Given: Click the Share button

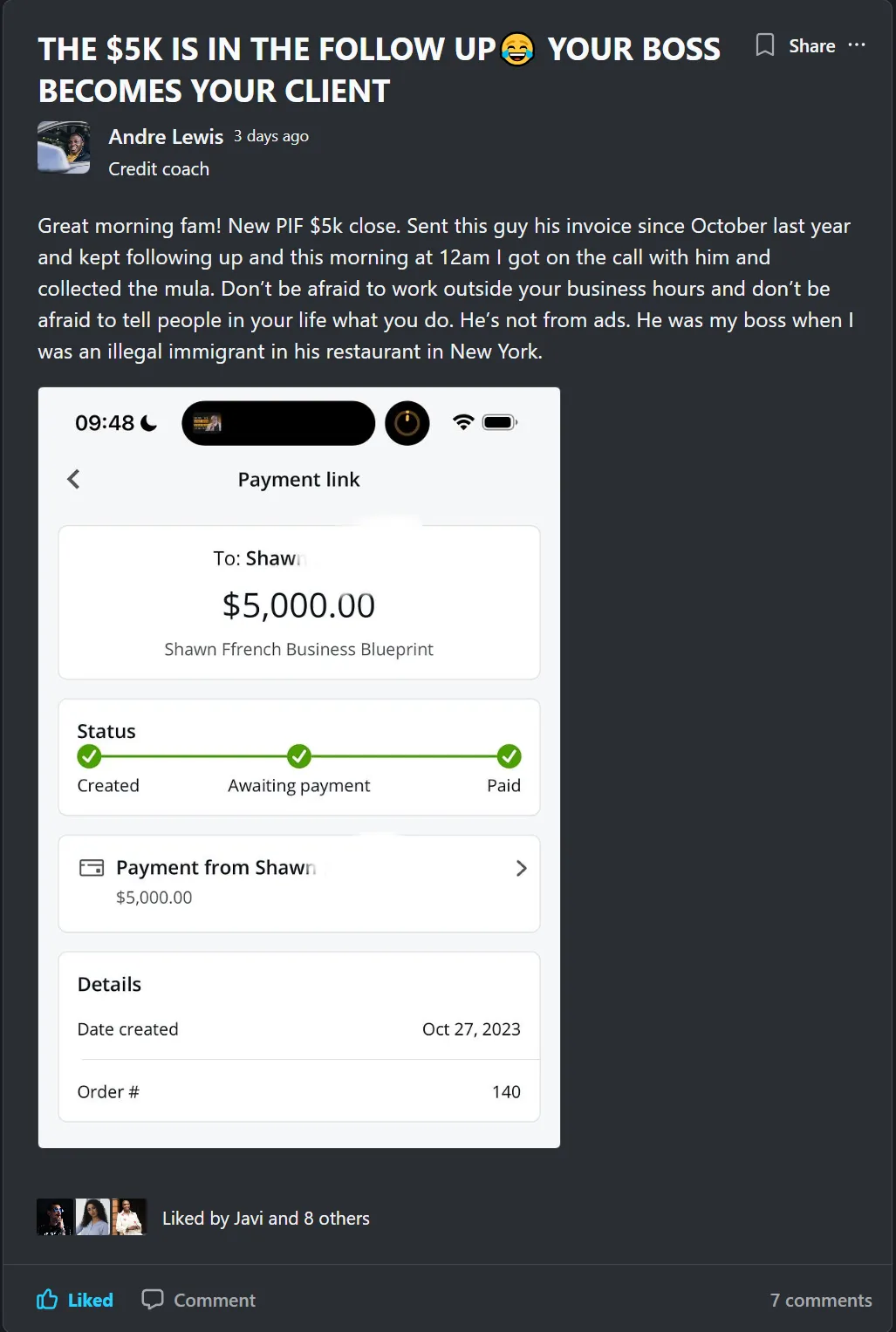Looking at the screenshot, I should [812, 46].
